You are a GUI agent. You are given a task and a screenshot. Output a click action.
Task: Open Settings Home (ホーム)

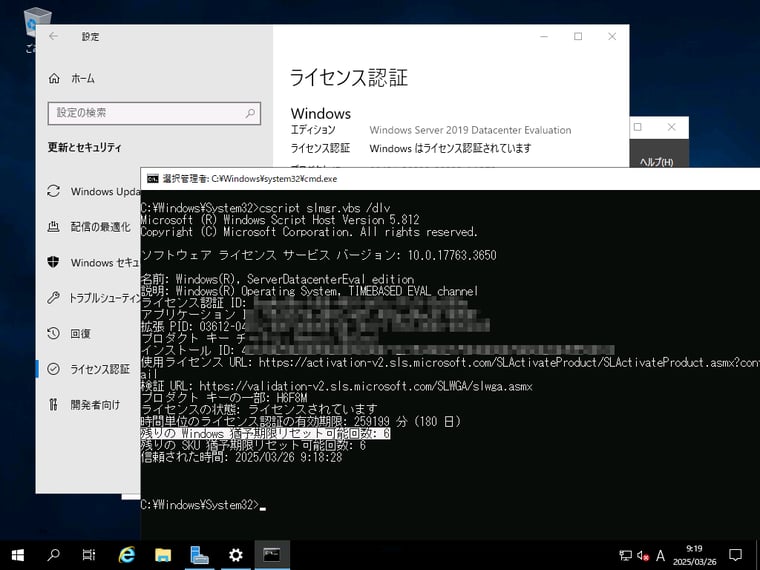71,79
